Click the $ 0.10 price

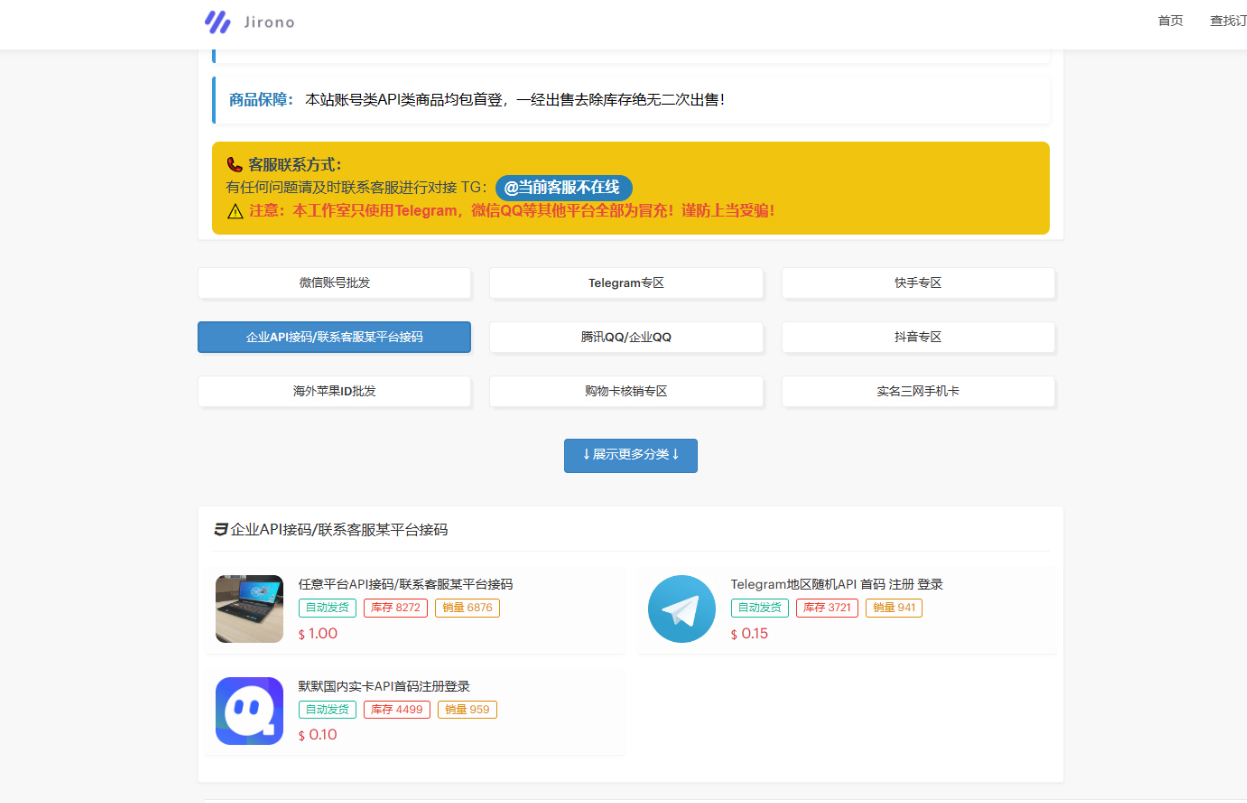tap(318, 735)
